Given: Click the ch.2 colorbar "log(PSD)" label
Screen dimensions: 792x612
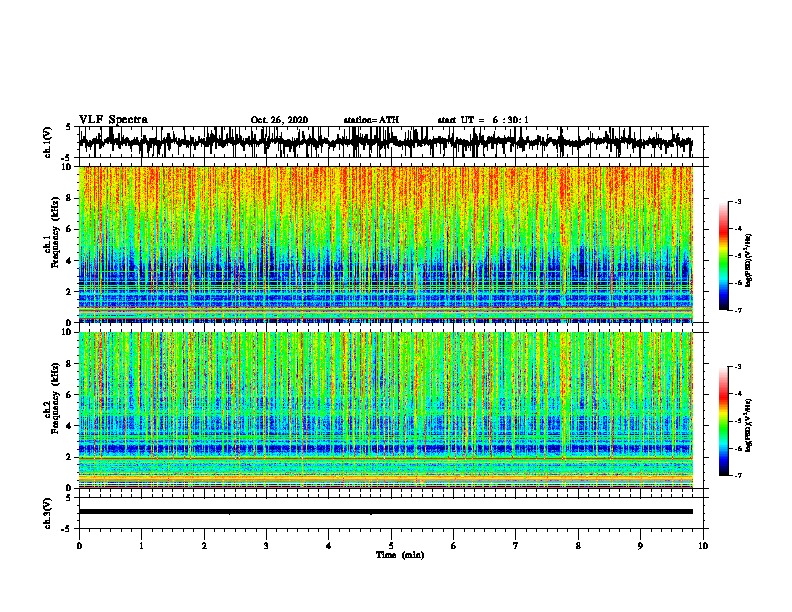Looking at the screenshot, I should click(749, 426).
